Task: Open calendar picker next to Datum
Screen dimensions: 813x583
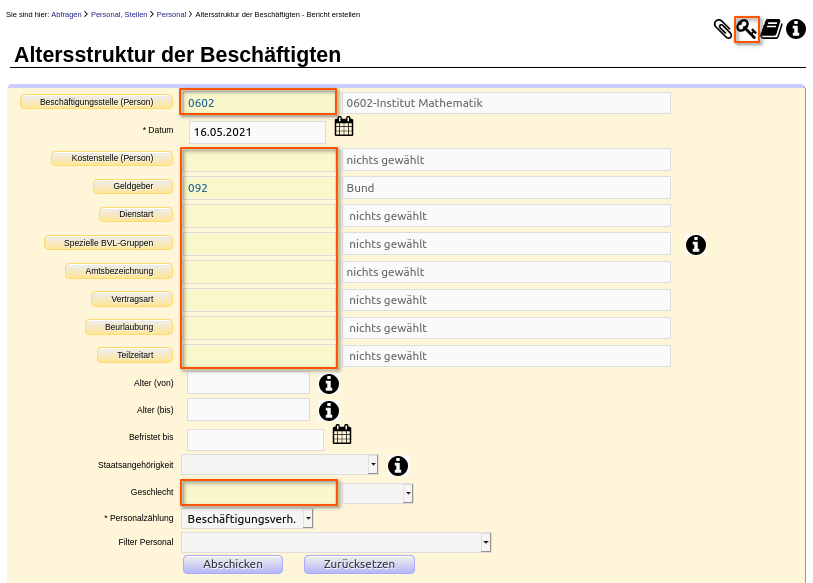Action: coord(344,126)
